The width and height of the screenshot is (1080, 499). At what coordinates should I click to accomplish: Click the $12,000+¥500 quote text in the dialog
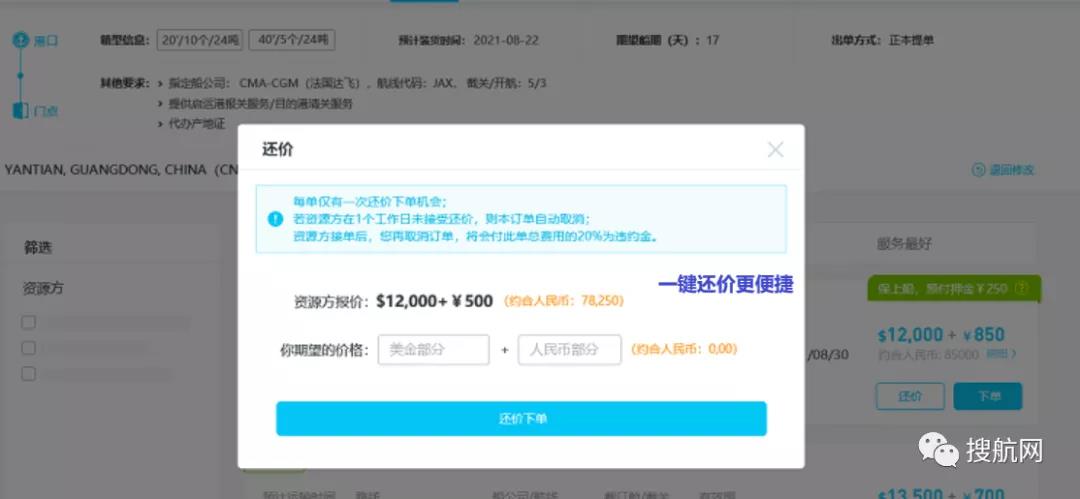[435, 301]
